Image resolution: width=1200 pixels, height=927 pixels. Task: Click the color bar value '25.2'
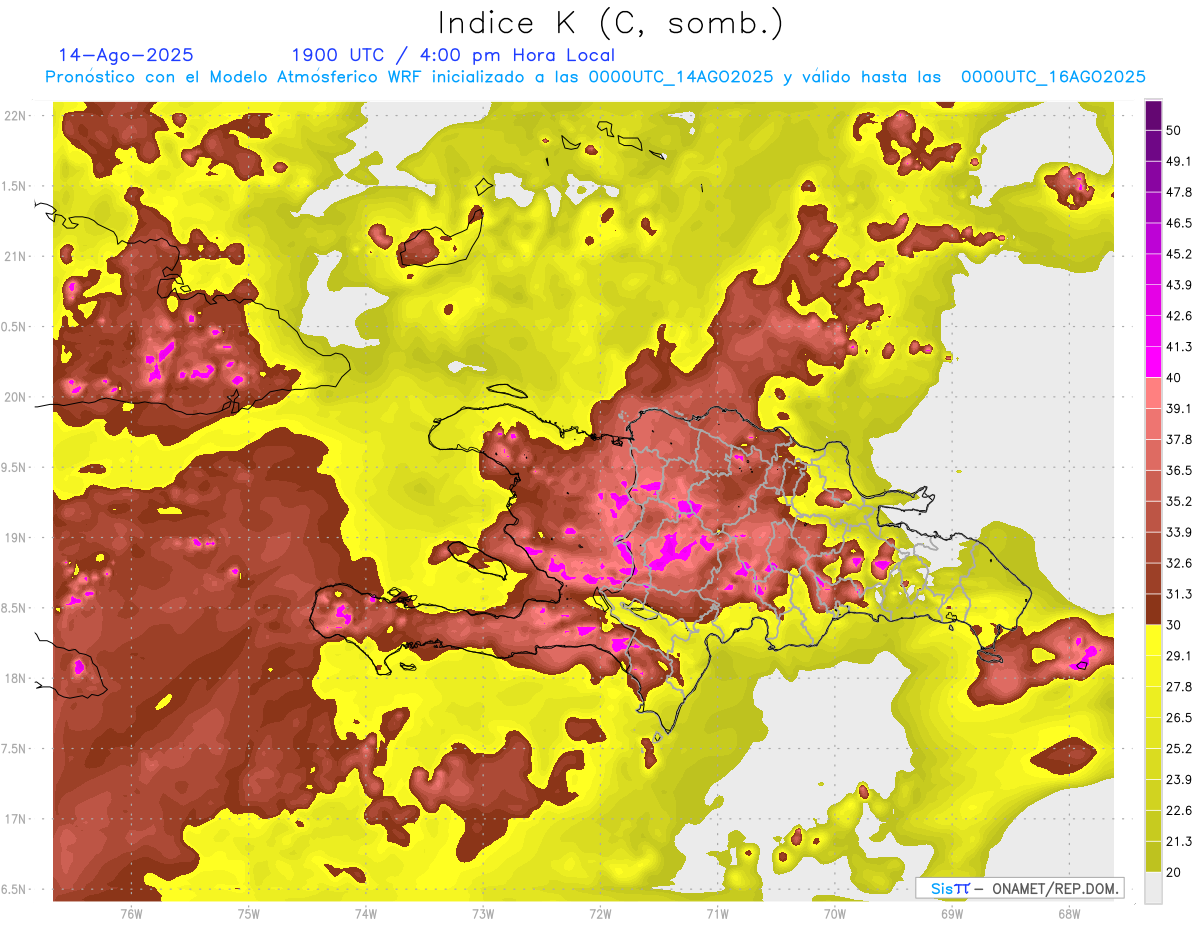(1179, 749)
